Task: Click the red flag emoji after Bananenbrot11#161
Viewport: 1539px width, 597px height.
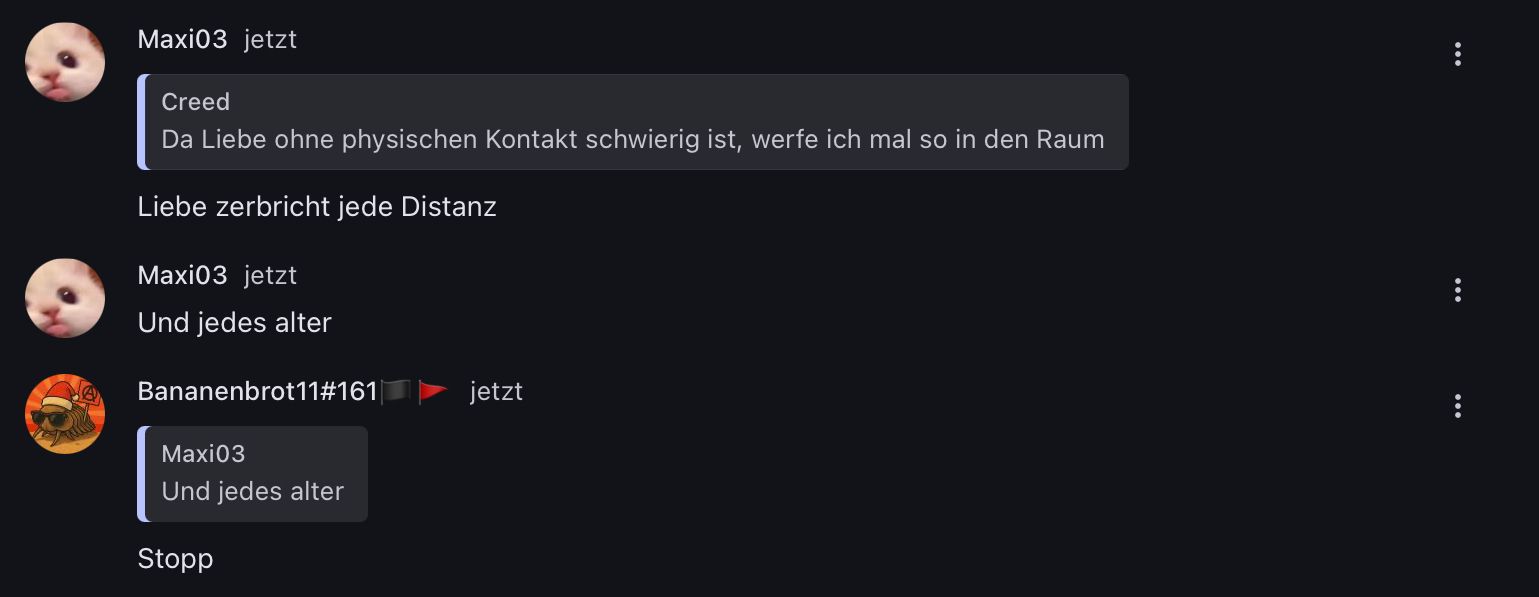Action: click(432, 392)
